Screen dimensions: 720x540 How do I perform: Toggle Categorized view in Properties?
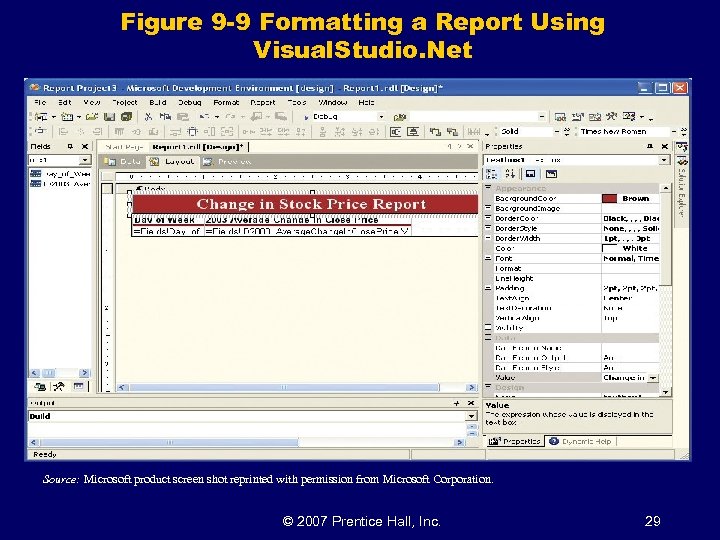[491, 174]
